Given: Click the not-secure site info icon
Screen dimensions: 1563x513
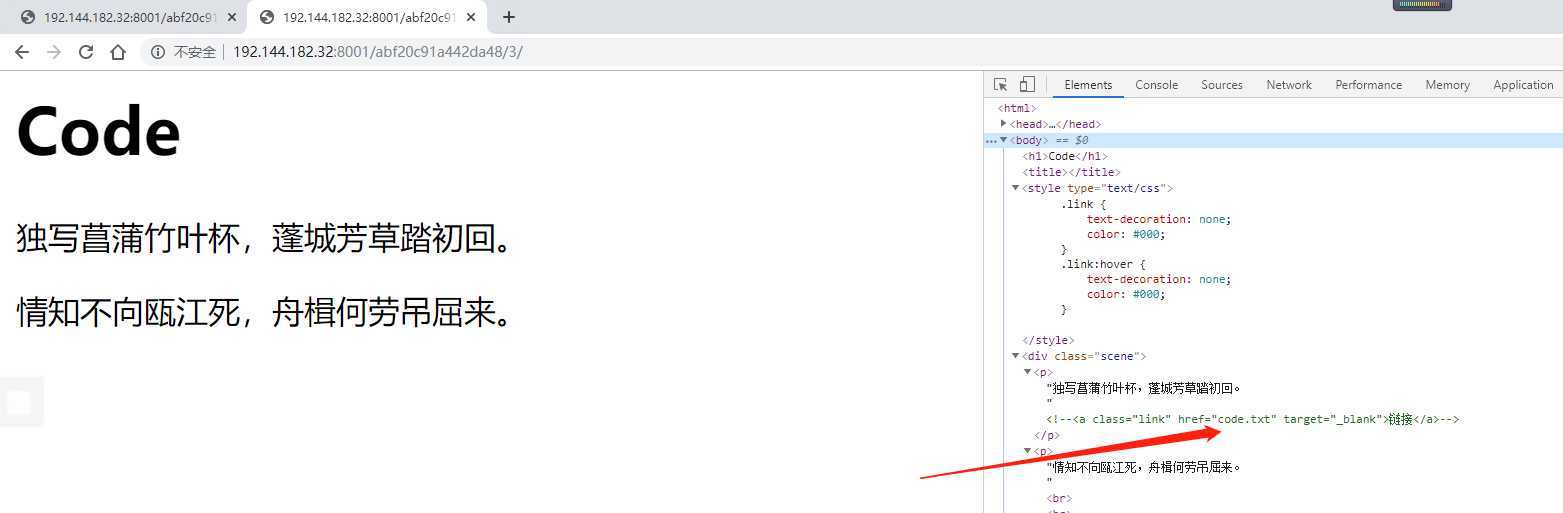Looking at the screenshot, I should (x=158, y=52).
